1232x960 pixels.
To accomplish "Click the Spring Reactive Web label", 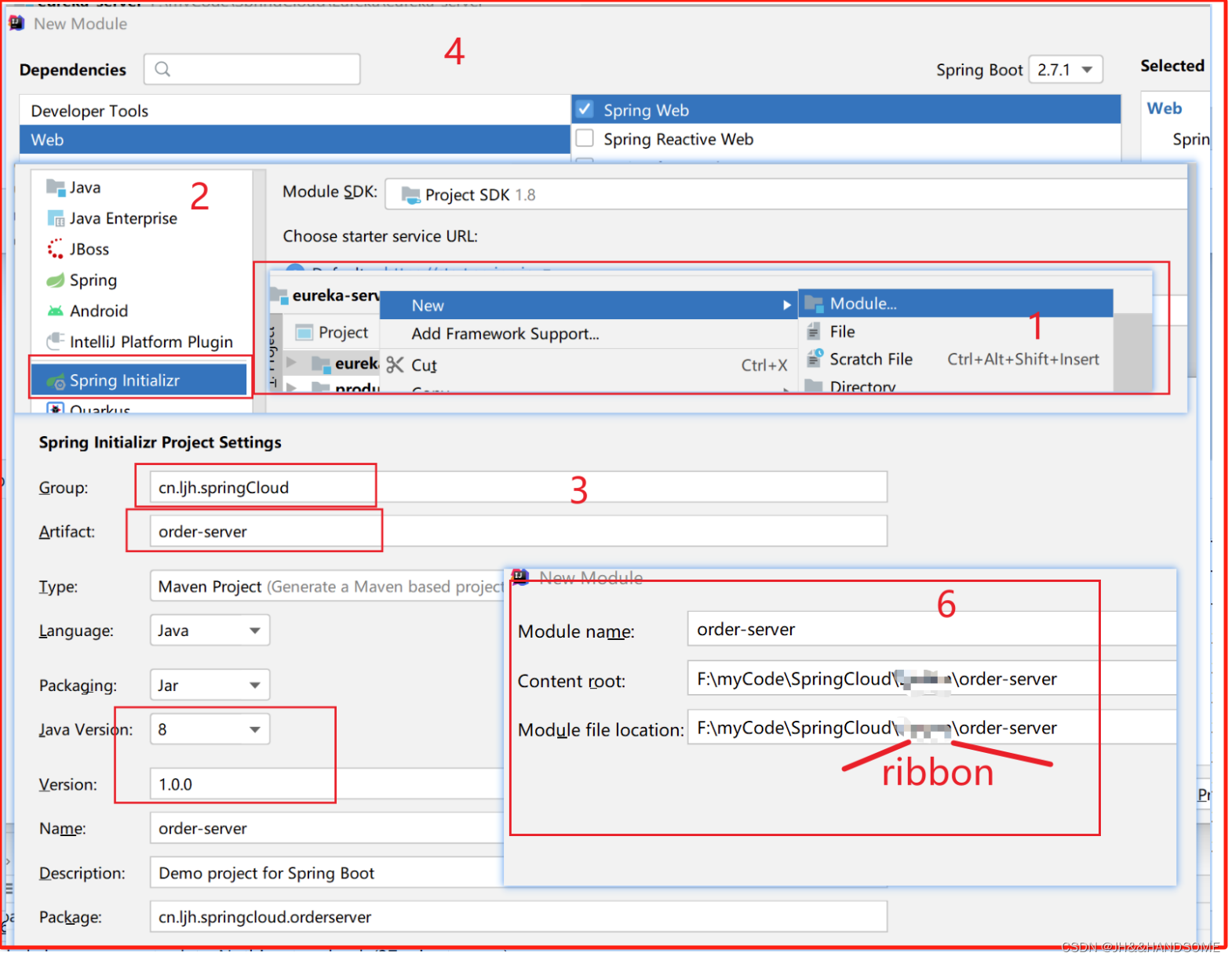I will pyautogui.click(x=678, y=140).
